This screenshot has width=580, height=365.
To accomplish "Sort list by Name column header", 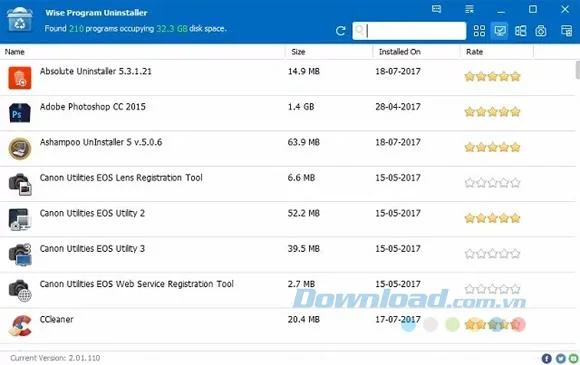I will pos(14,52).
